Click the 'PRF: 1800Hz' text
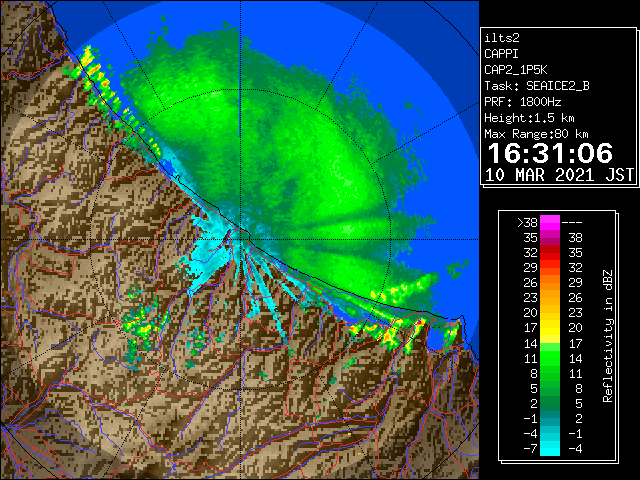Image resolution: width=640 pixels, height=480 pixels. click(x=522, y=102)
